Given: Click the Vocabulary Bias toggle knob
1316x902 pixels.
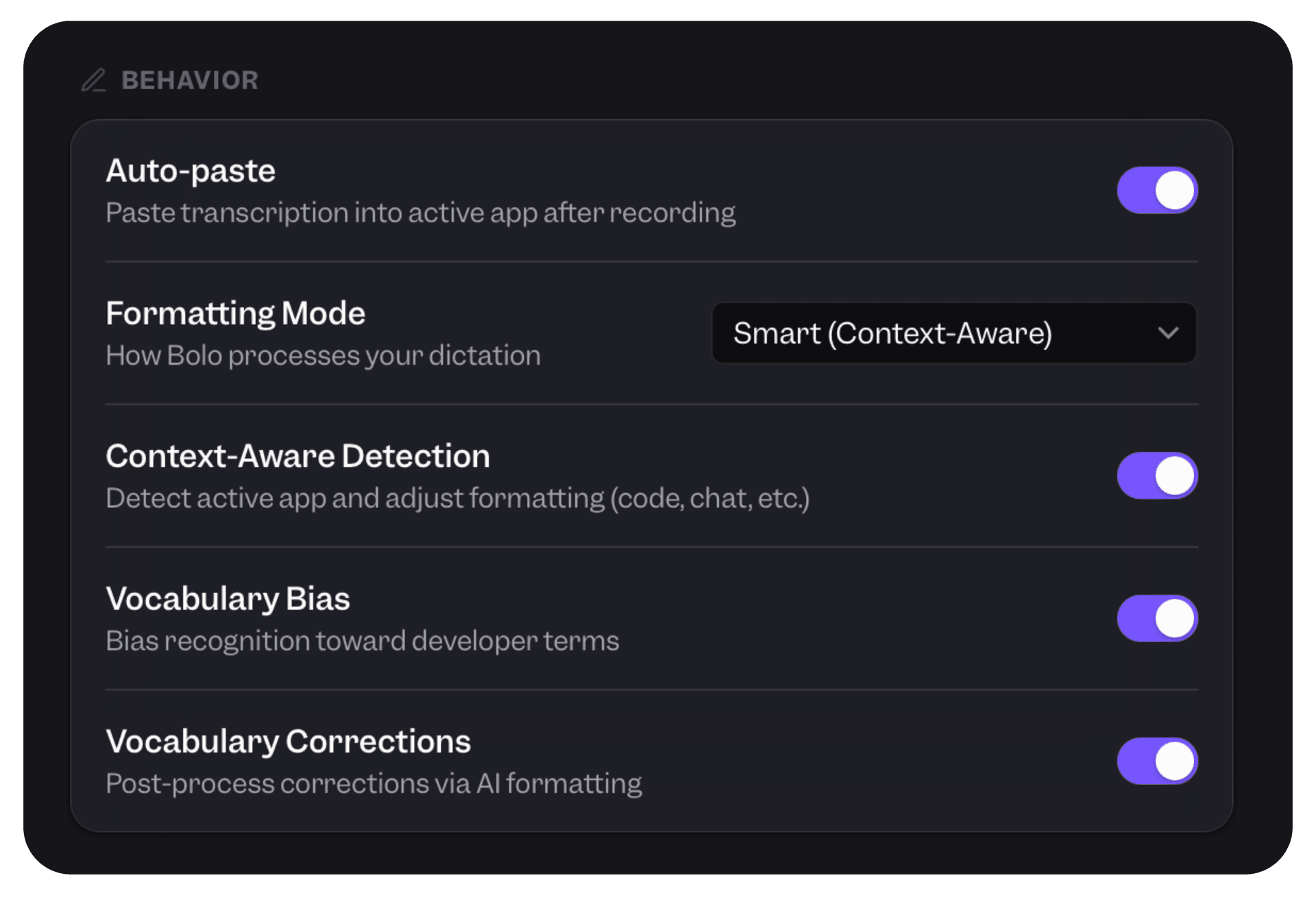Looking at the screenshot, I should click(x=1173, y=618).
